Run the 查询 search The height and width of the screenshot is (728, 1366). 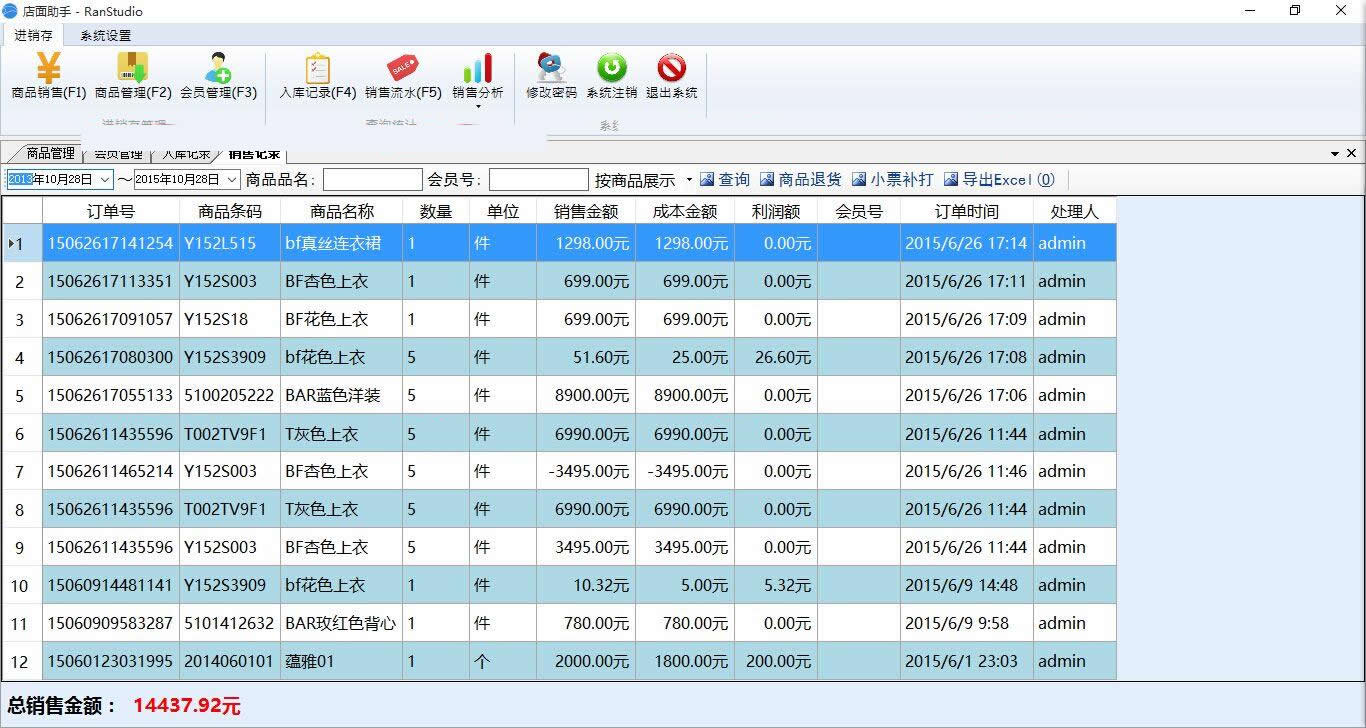[x=725, y=180]
